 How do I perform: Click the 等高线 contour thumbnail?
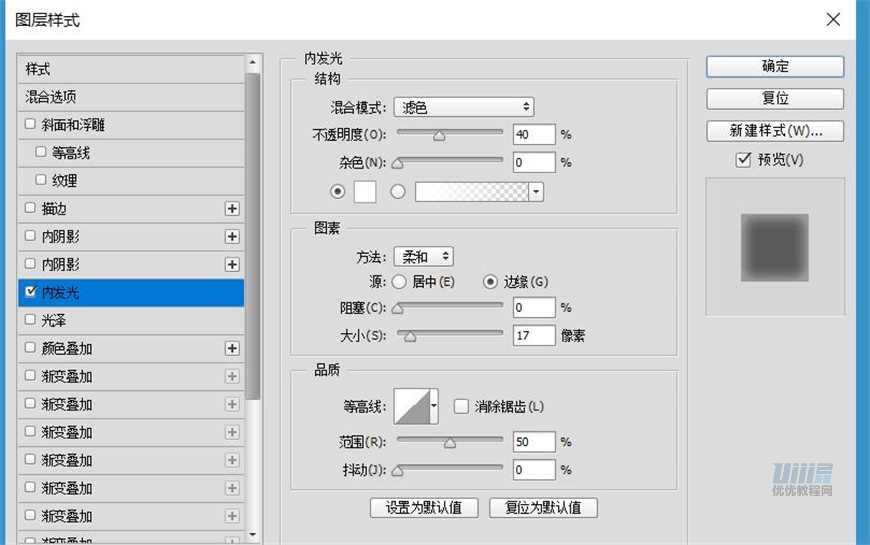click(x=412, y=406)
